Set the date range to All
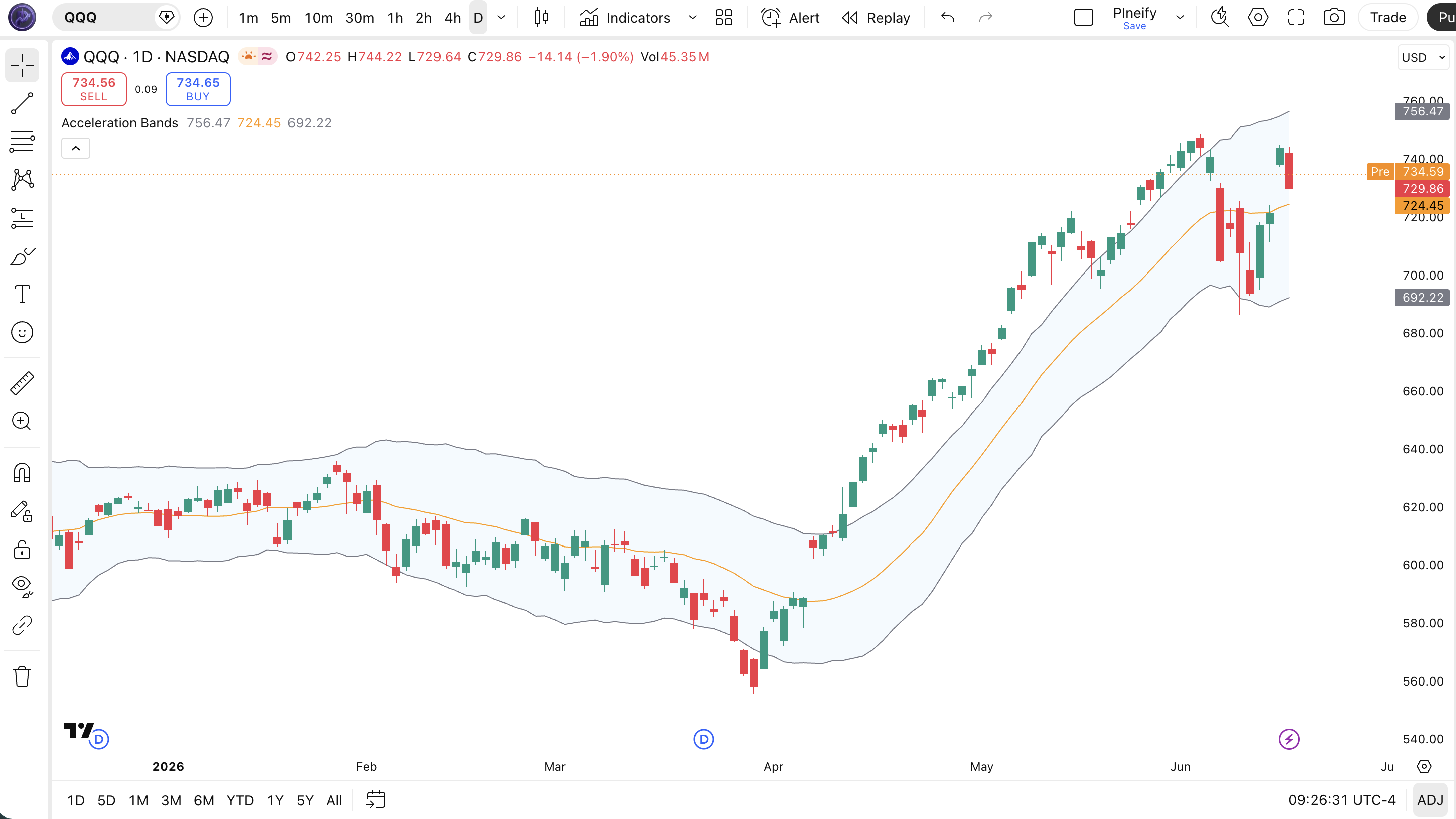1456x819 pixels. point(334,800)
